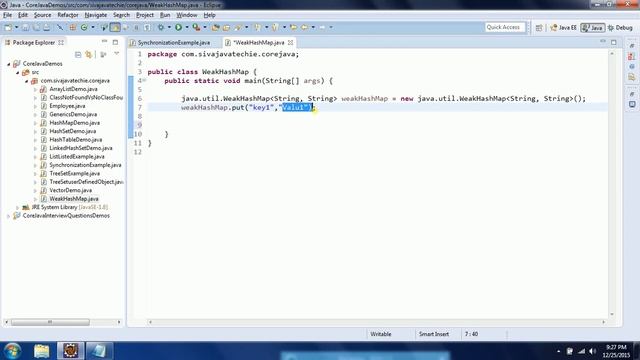Open the Debug configurations dropdown arrow
This screenshot has width=640, height=360.
coord(169,27)
